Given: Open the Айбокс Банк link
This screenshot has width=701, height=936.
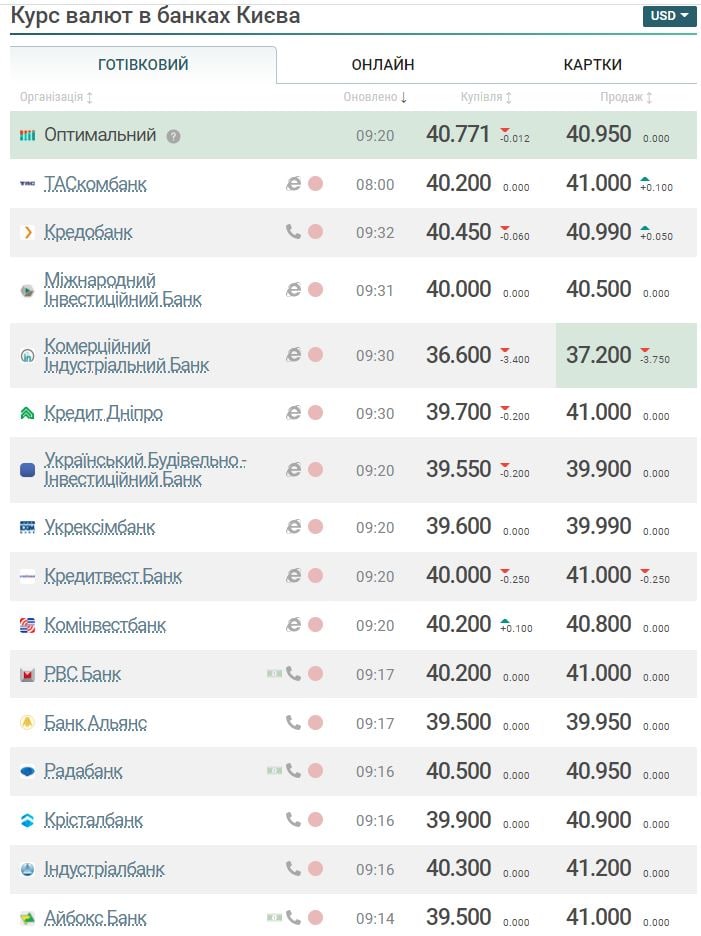Looking at the screenshot, I should point(95,917).
